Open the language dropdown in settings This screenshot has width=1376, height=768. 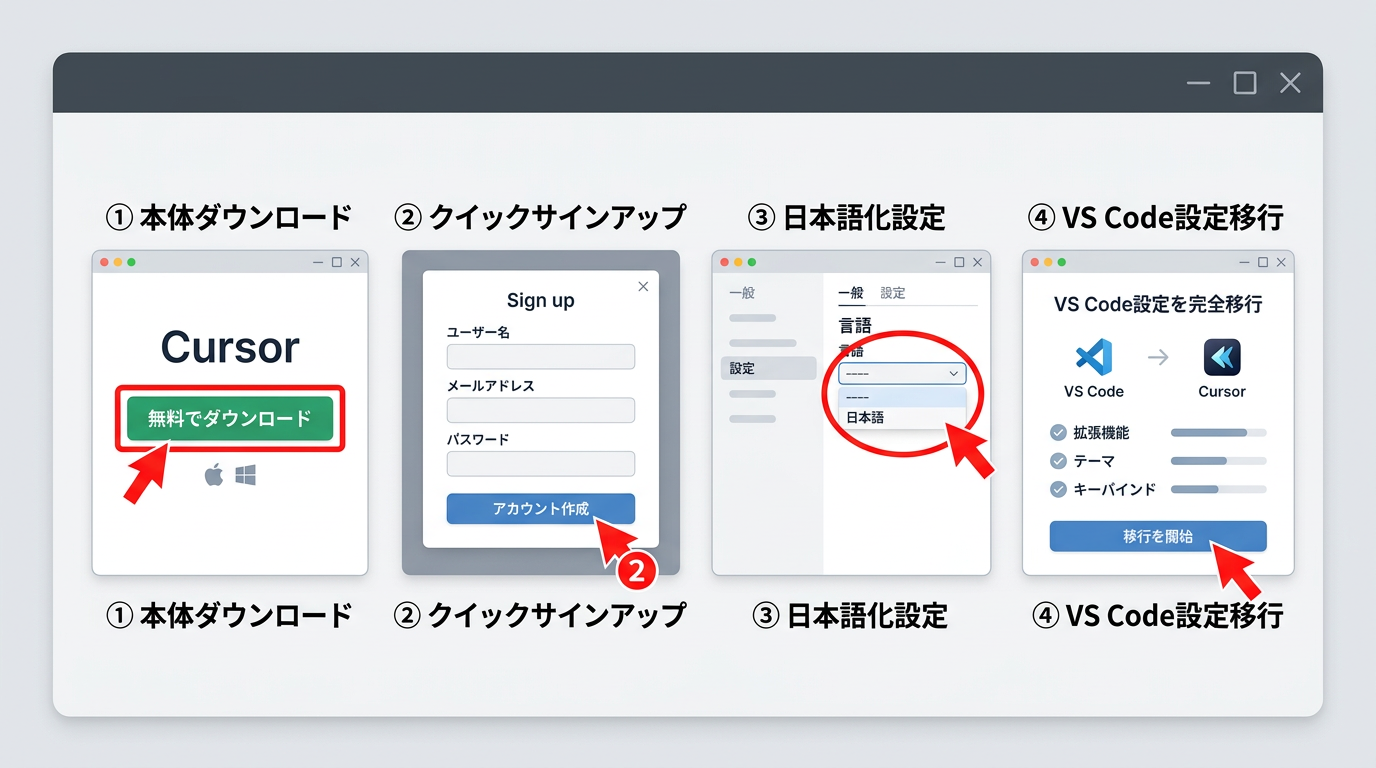(x=900, y=372)
